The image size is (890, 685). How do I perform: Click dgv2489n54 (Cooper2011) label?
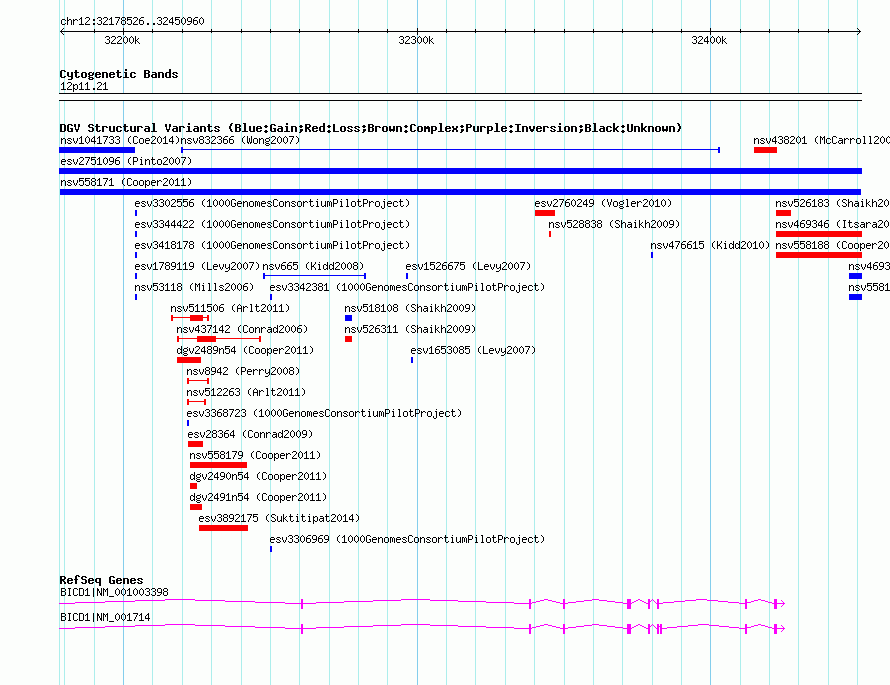point(245,350)
